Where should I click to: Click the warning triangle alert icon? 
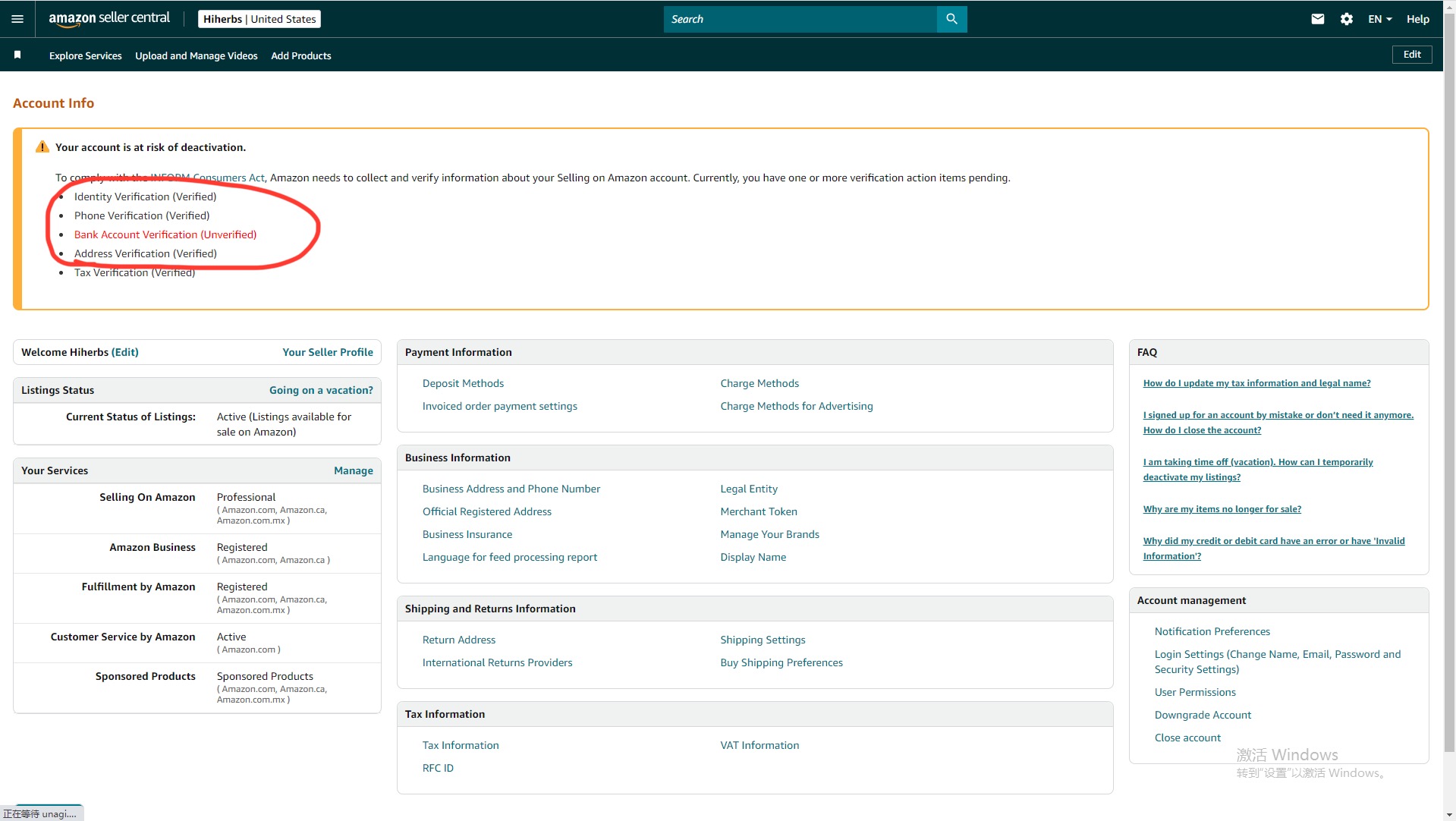[x=42, y=147]
